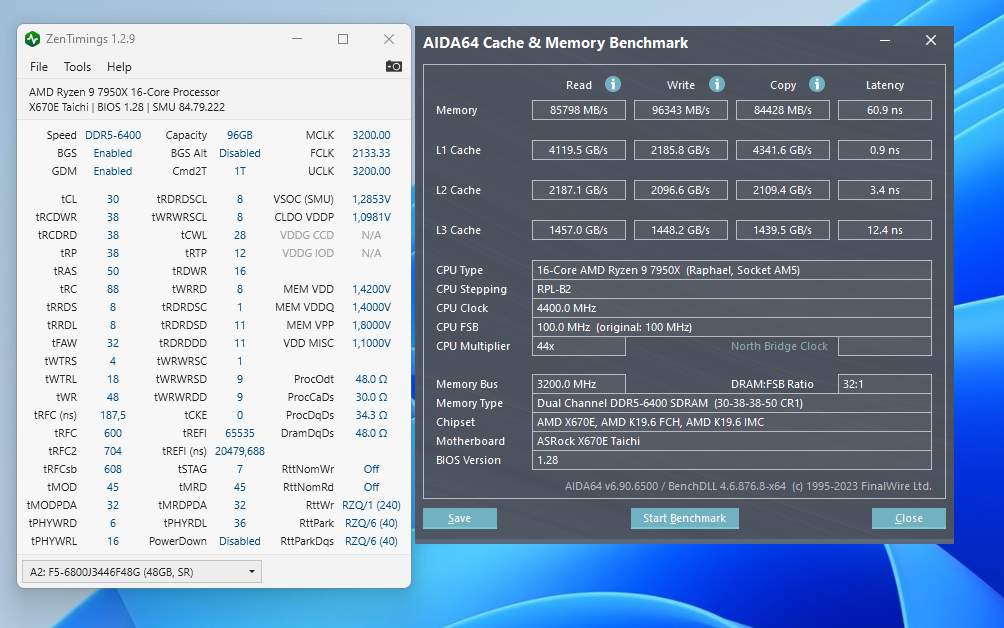Click the AIDA64 version footer text
Image resolution: width=1004 pixels, height=628 pixels.
click(748, 486)
